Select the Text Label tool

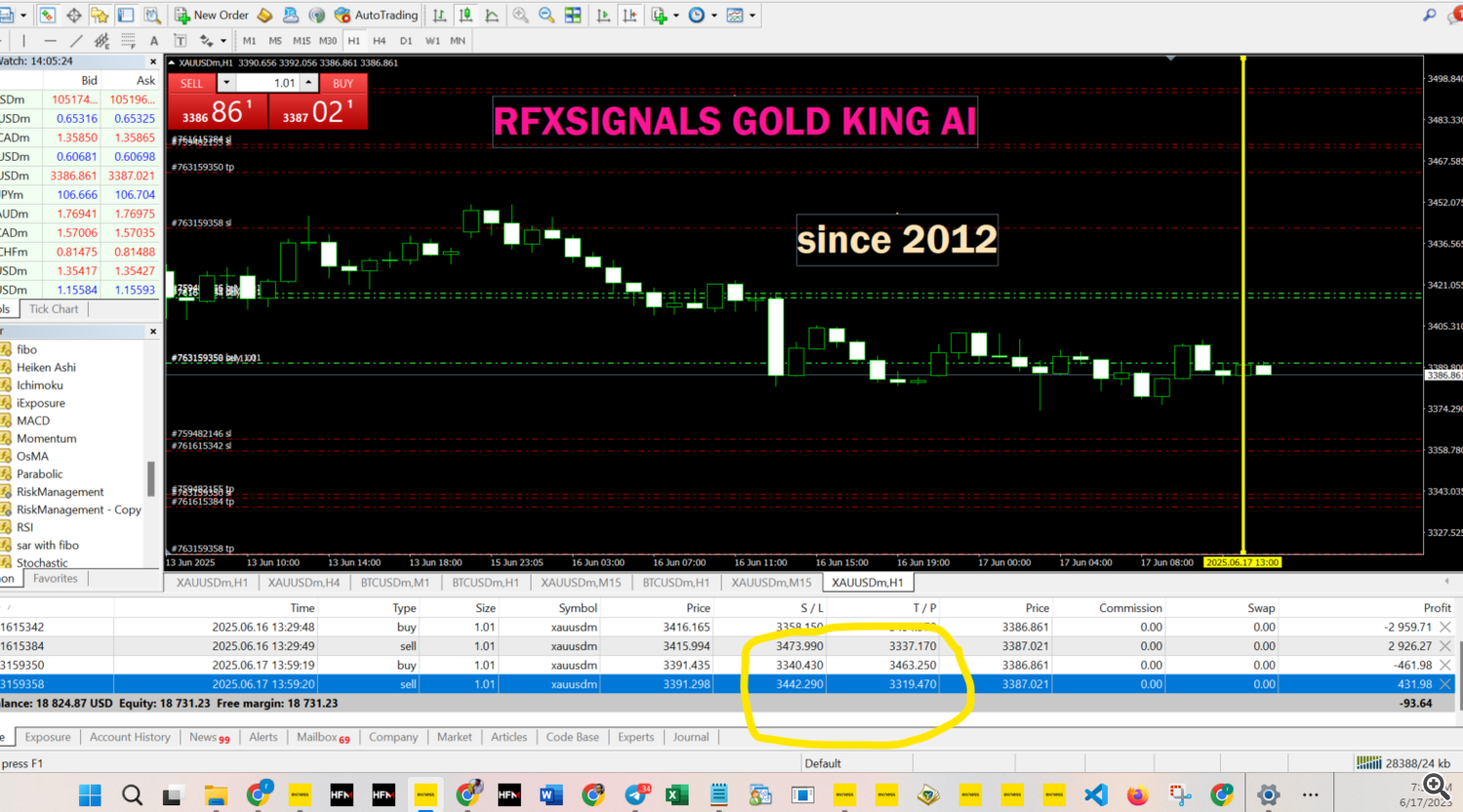tap(180, 41)
